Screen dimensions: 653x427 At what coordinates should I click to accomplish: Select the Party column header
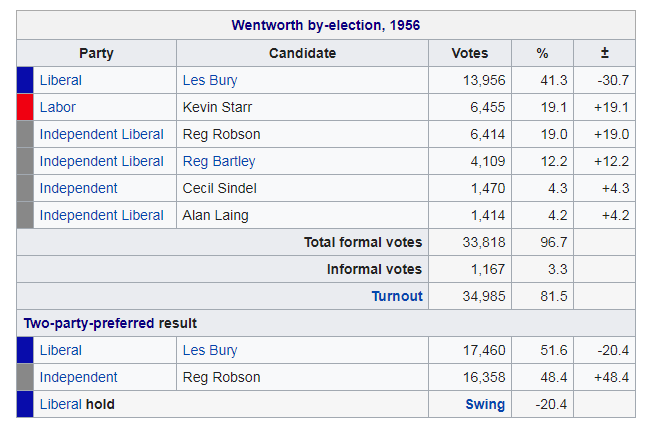pyautogui.click(x=96, y=53)
